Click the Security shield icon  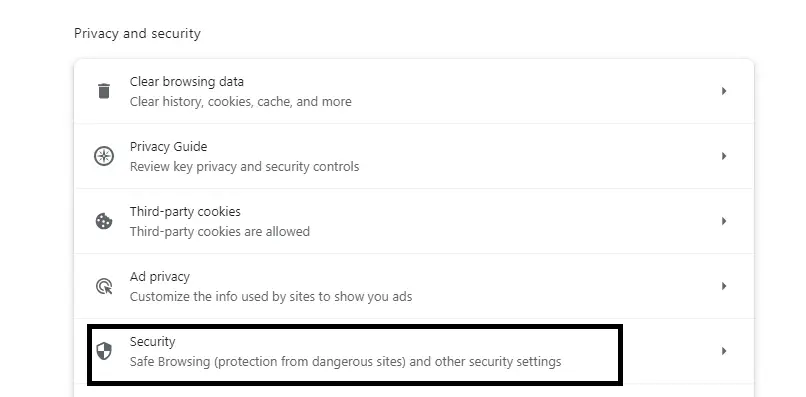pos(104,351)
